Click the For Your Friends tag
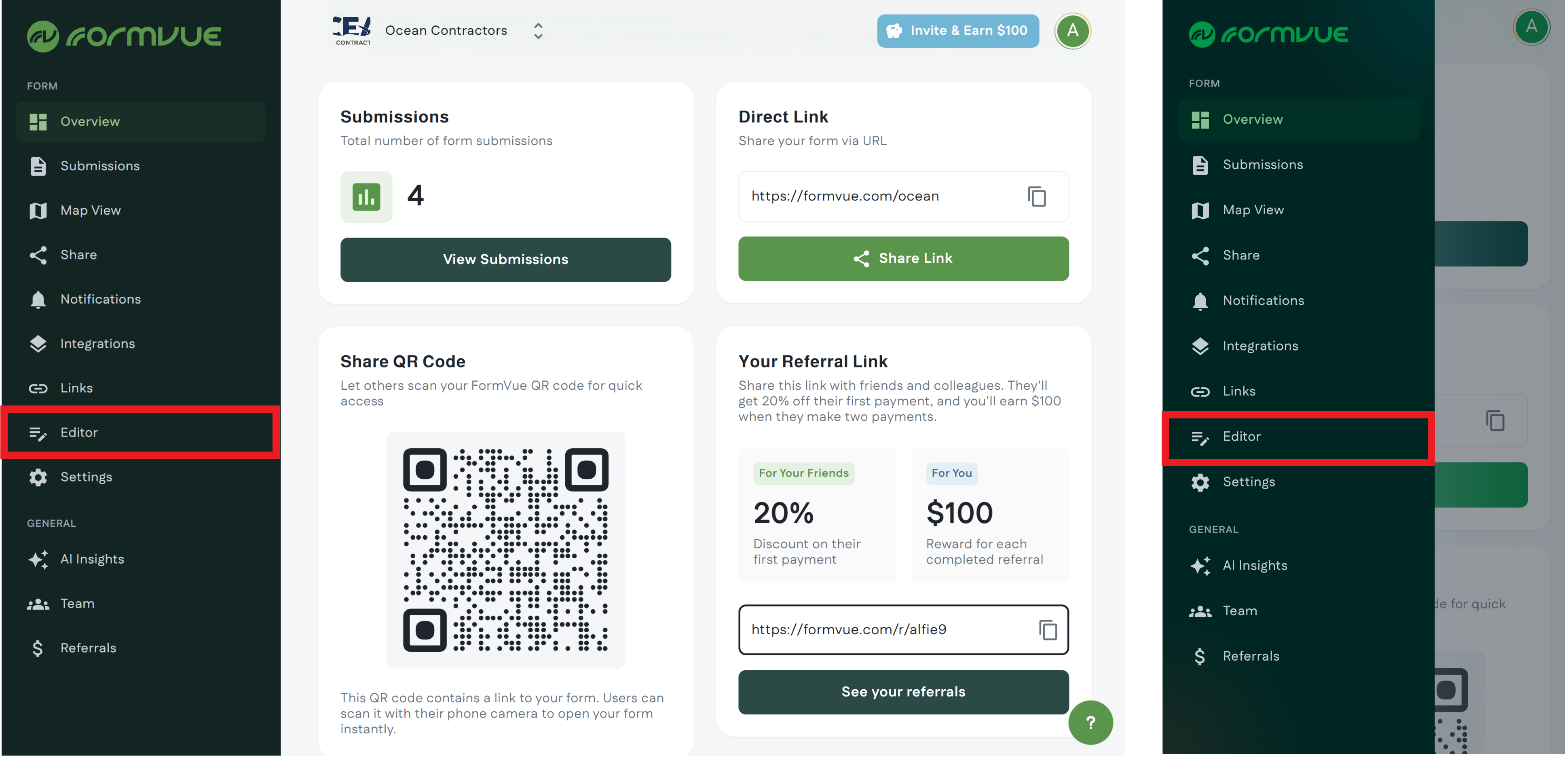This screenshot has height=758, width=1568. (x=803, y=473)
